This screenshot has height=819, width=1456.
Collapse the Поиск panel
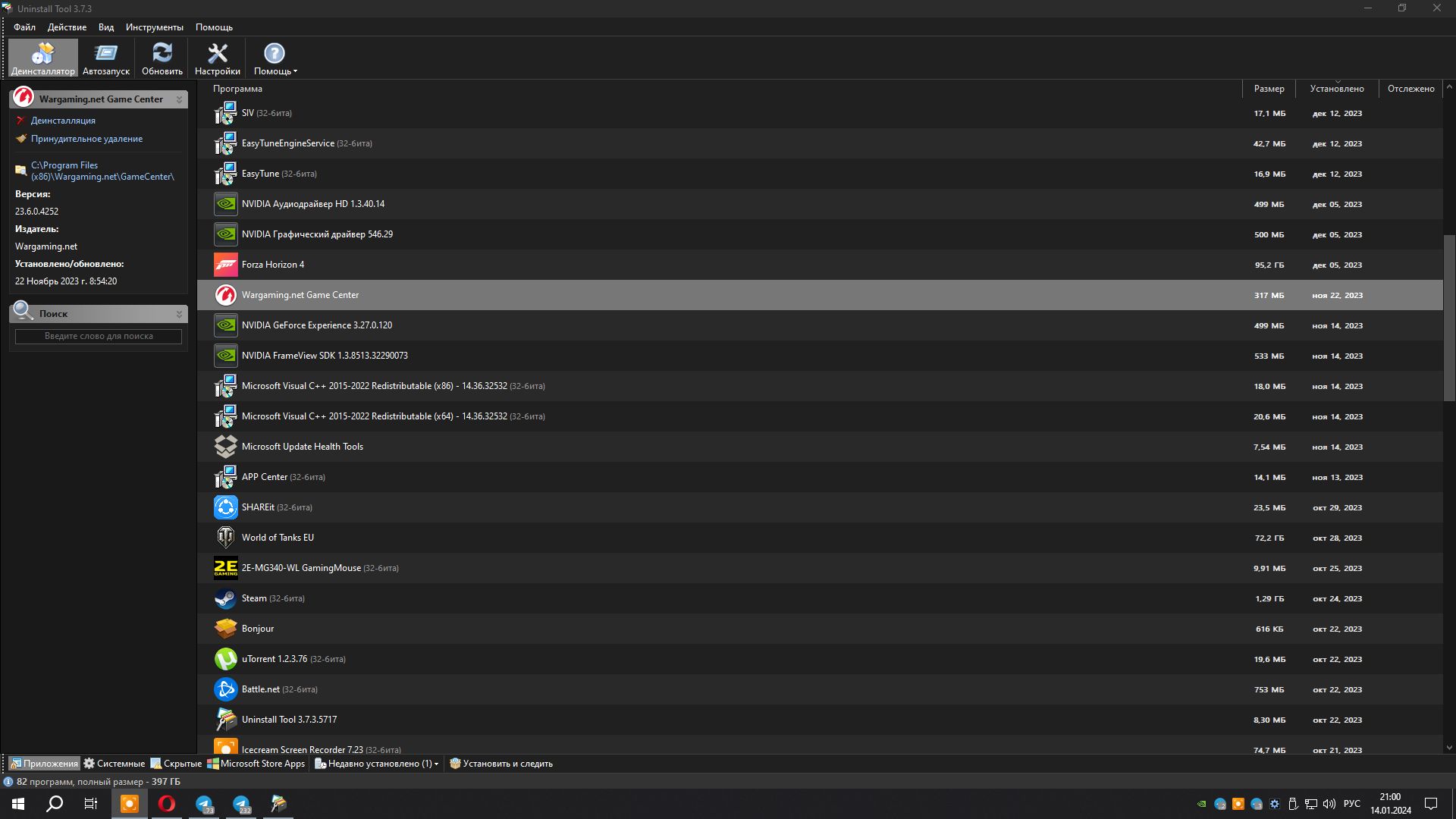pyautogui.click(x=179, y=314)
